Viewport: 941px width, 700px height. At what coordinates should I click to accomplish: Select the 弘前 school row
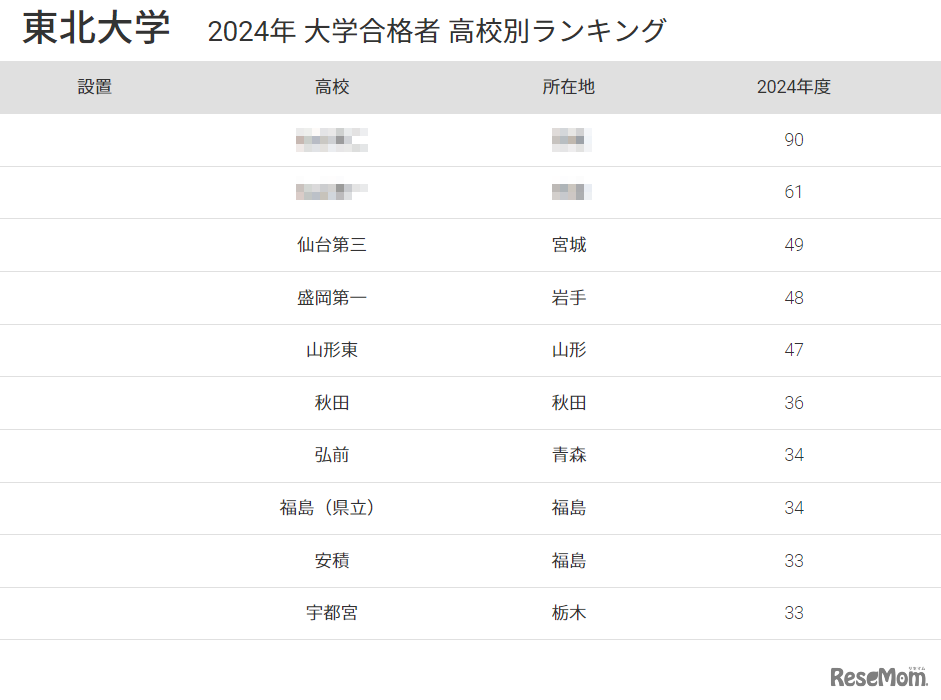click(332, 455)
